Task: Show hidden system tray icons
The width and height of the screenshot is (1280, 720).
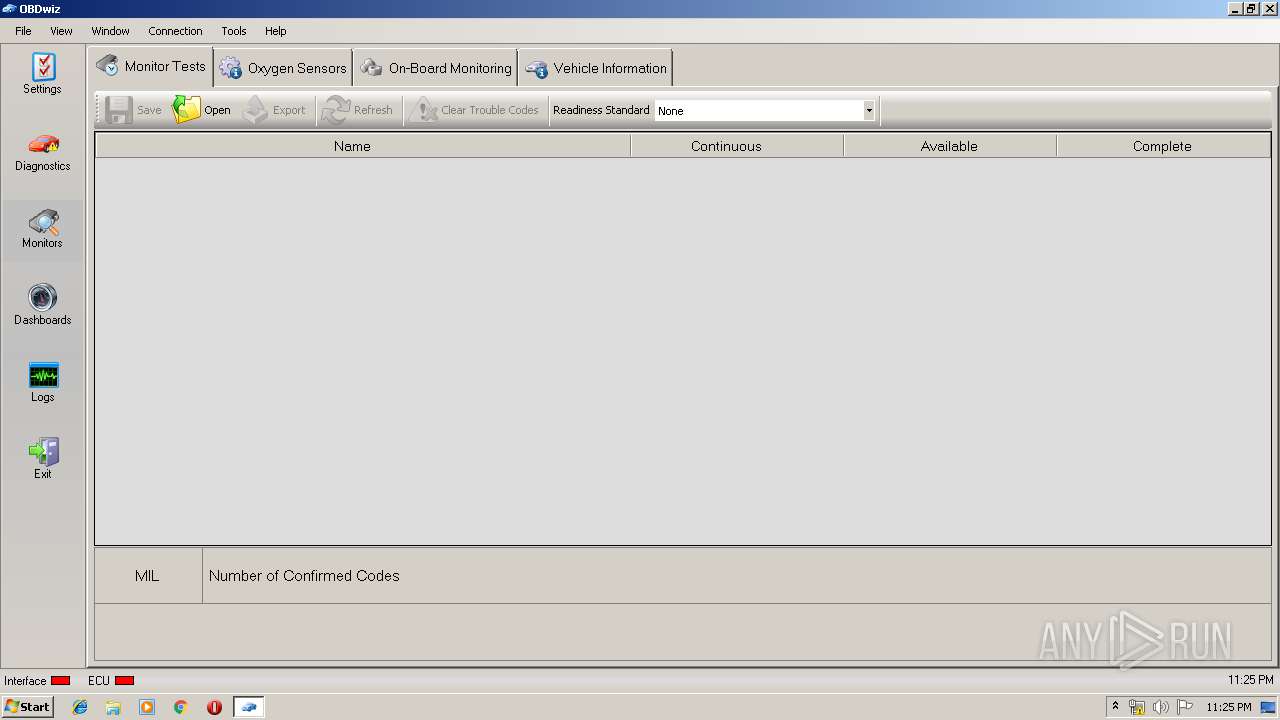Action: (x=1115, y=707)
